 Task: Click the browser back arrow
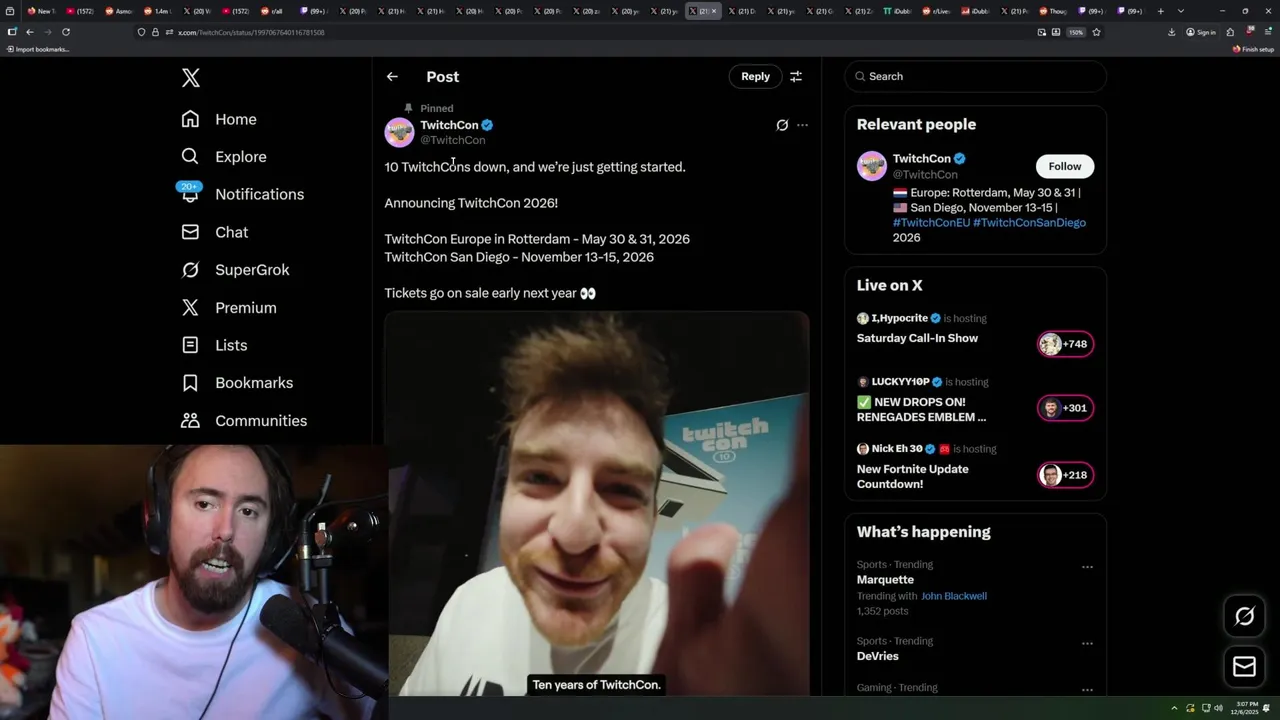click(30, 32)
